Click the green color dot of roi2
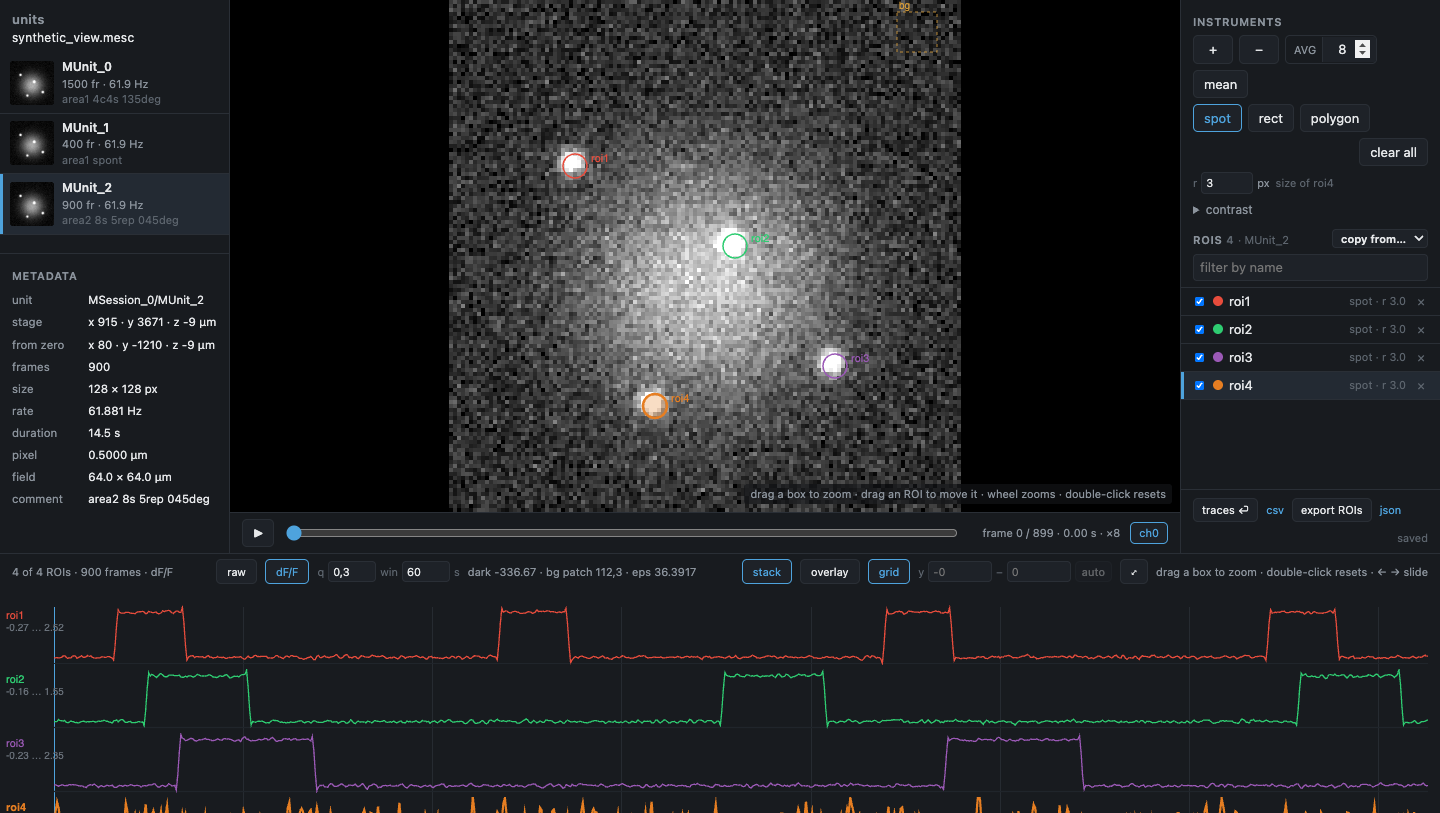 [1218, 329]
